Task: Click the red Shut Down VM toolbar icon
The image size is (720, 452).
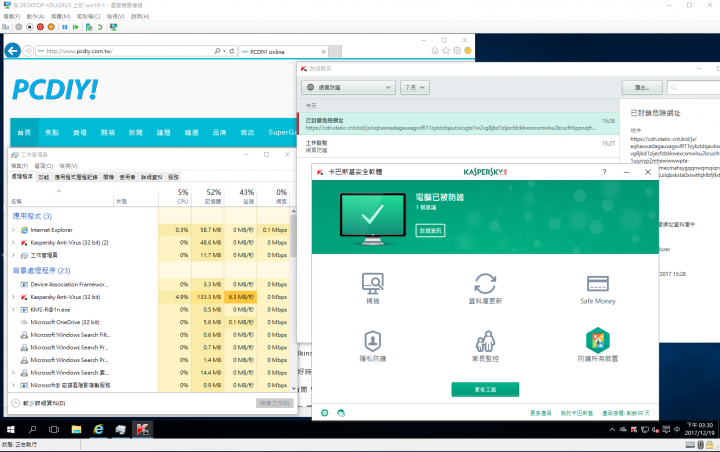Action: [40, 27]
